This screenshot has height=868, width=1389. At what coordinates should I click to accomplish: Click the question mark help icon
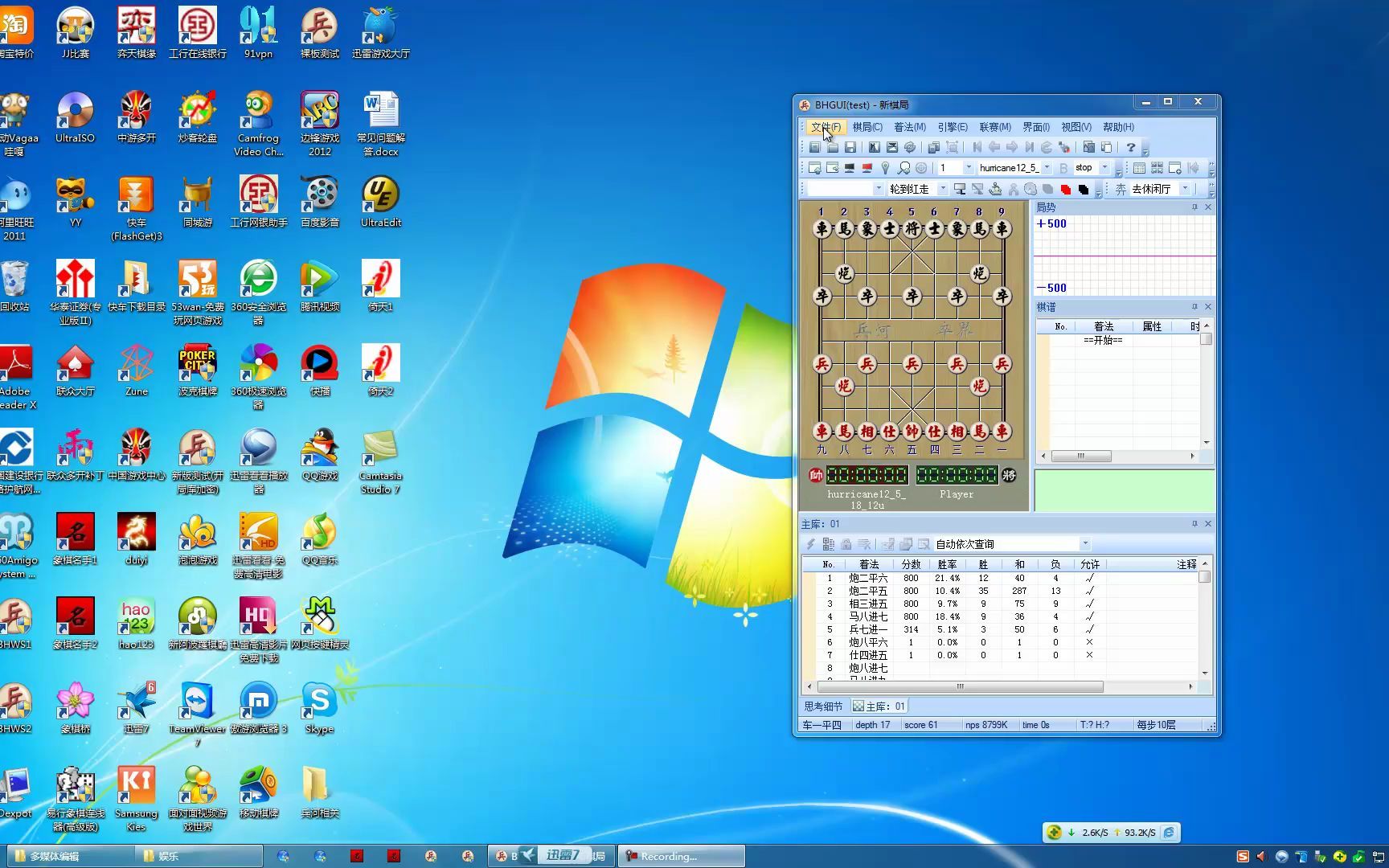click(x=1131, y=147)
